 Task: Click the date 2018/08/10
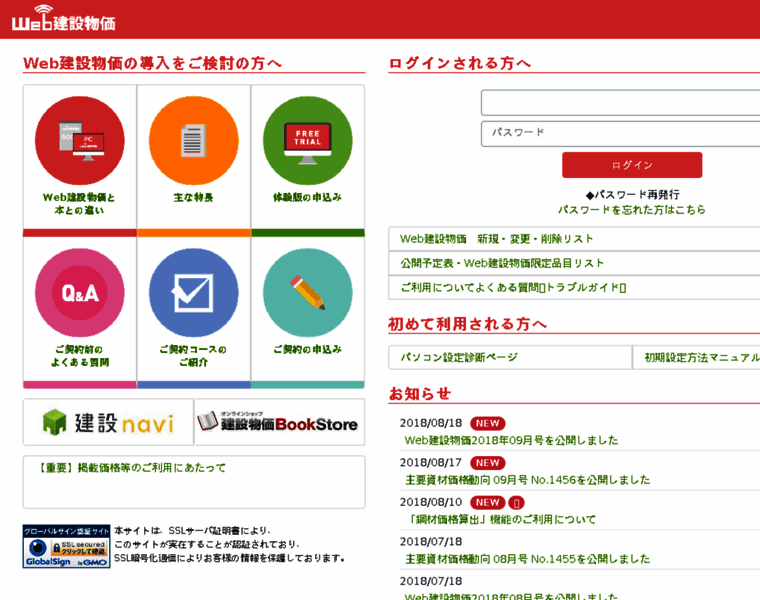[x=431, y=502]
